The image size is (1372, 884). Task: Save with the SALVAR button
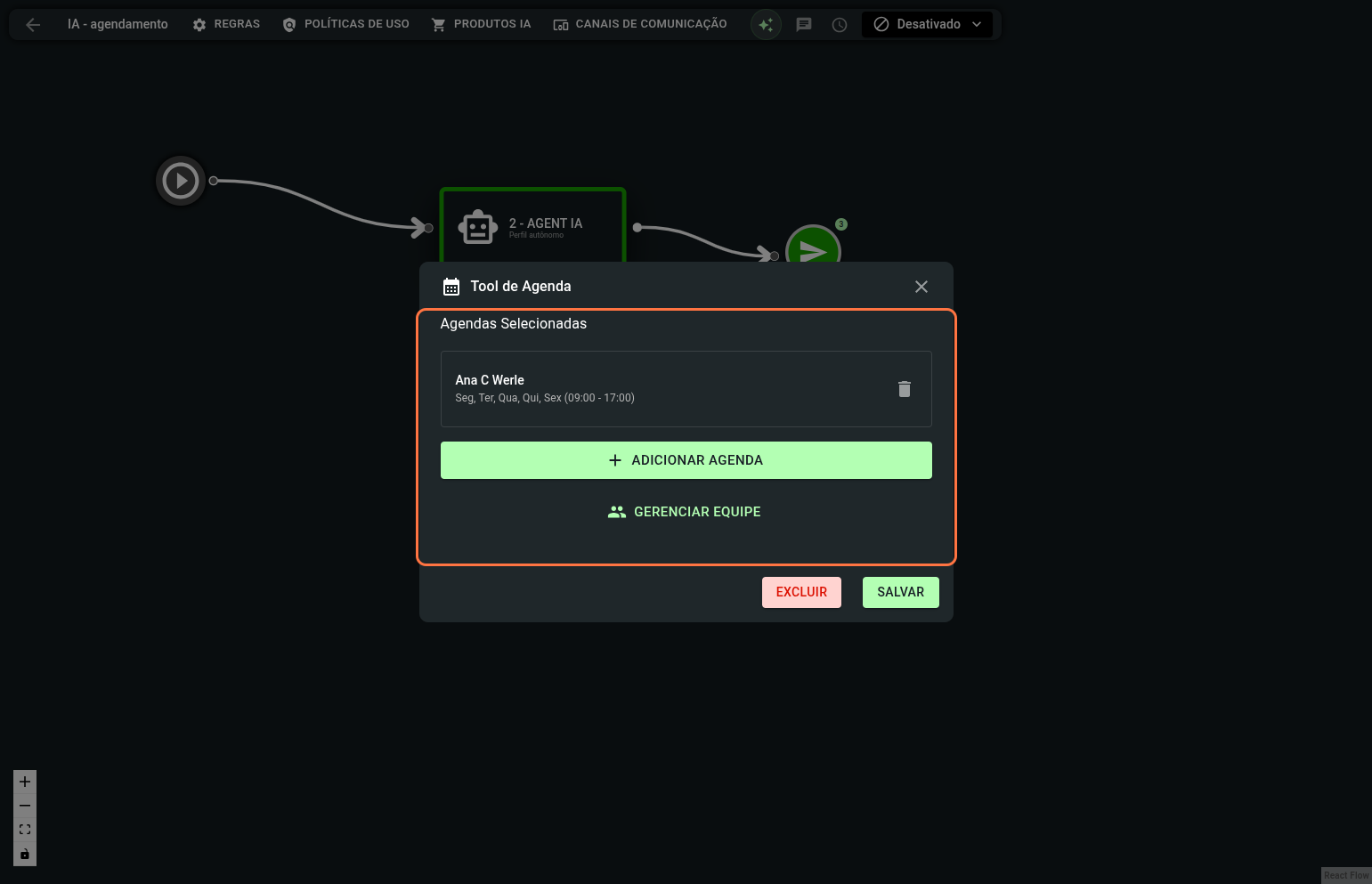(900, 592)
